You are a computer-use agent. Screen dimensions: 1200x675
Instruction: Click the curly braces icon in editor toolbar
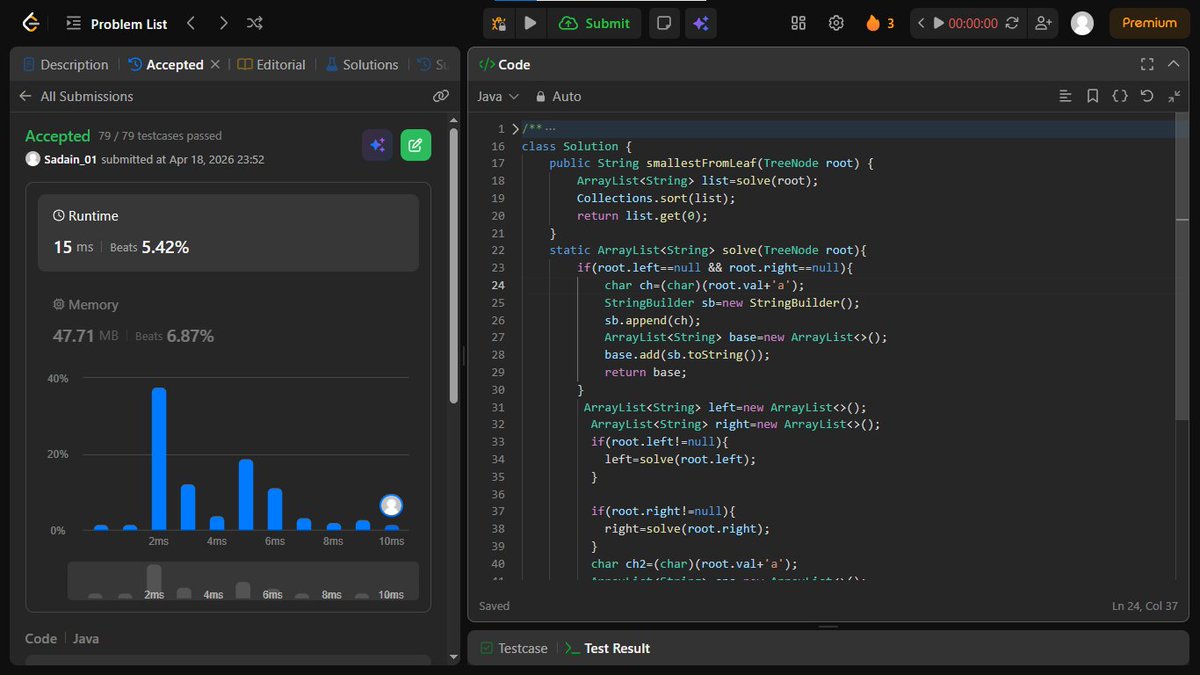coord(1120,96)
